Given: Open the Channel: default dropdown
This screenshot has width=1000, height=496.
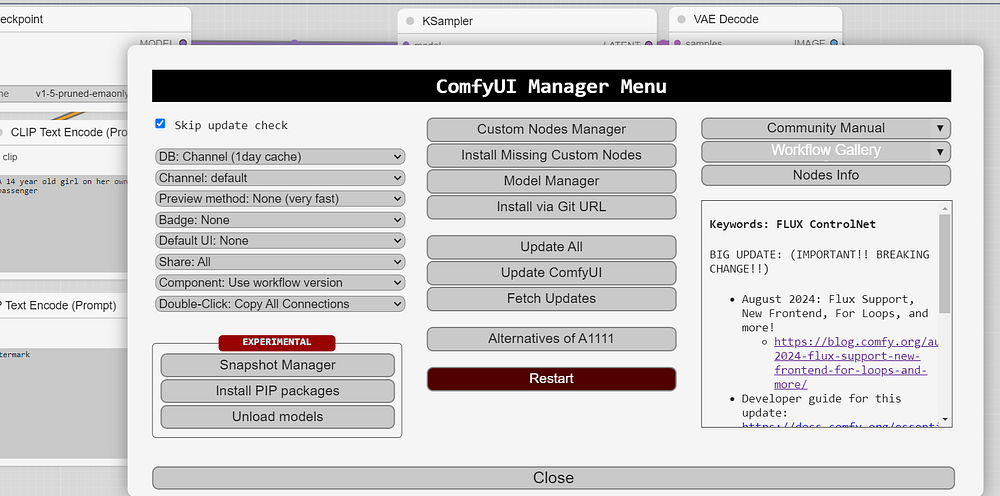Looking at the screenshot, I should [280, 178].
